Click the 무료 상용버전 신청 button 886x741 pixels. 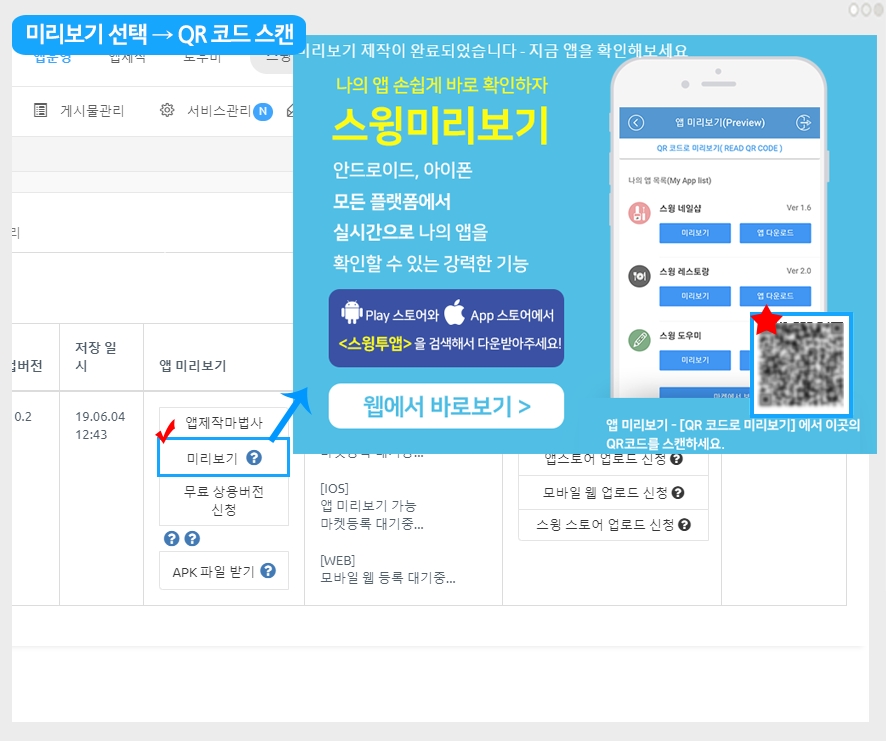[224, 501]
